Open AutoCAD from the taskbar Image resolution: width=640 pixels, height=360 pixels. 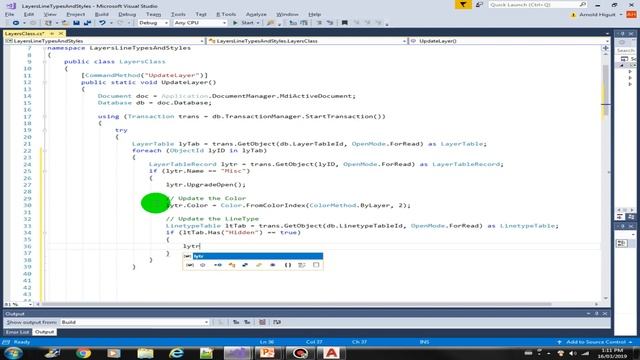coord(331,353)
